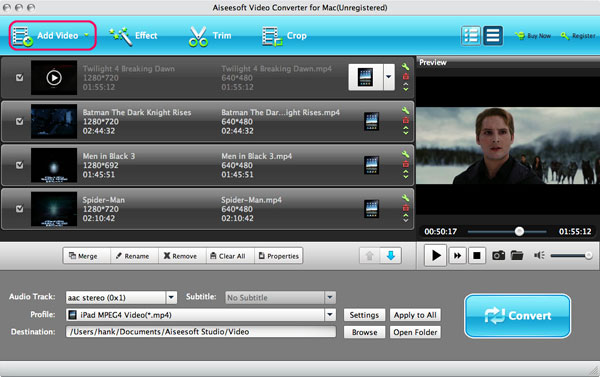This screenshot has height=377, width=600.
Task: Select Men in Black 3 thumbnail
Action: point(54,165)
